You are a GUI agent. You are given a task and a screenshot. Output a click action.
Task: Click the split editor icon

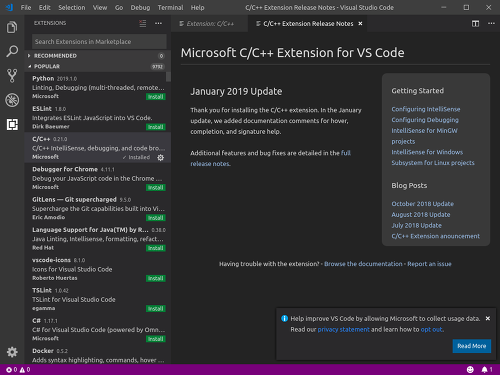pos(475,23)
